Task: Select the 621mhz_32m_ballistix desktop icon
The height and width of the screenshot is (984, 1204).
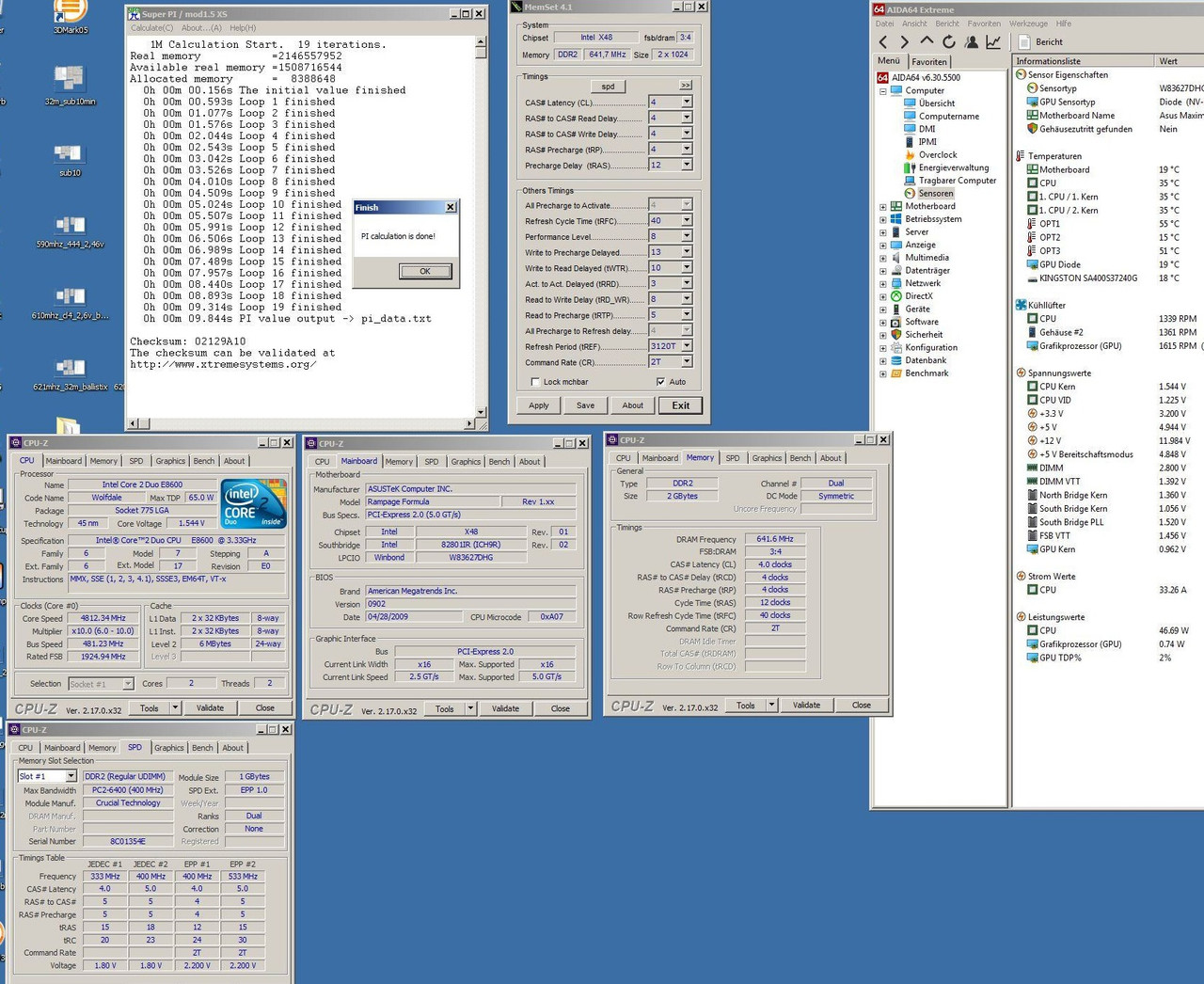Action: (70, 373)
